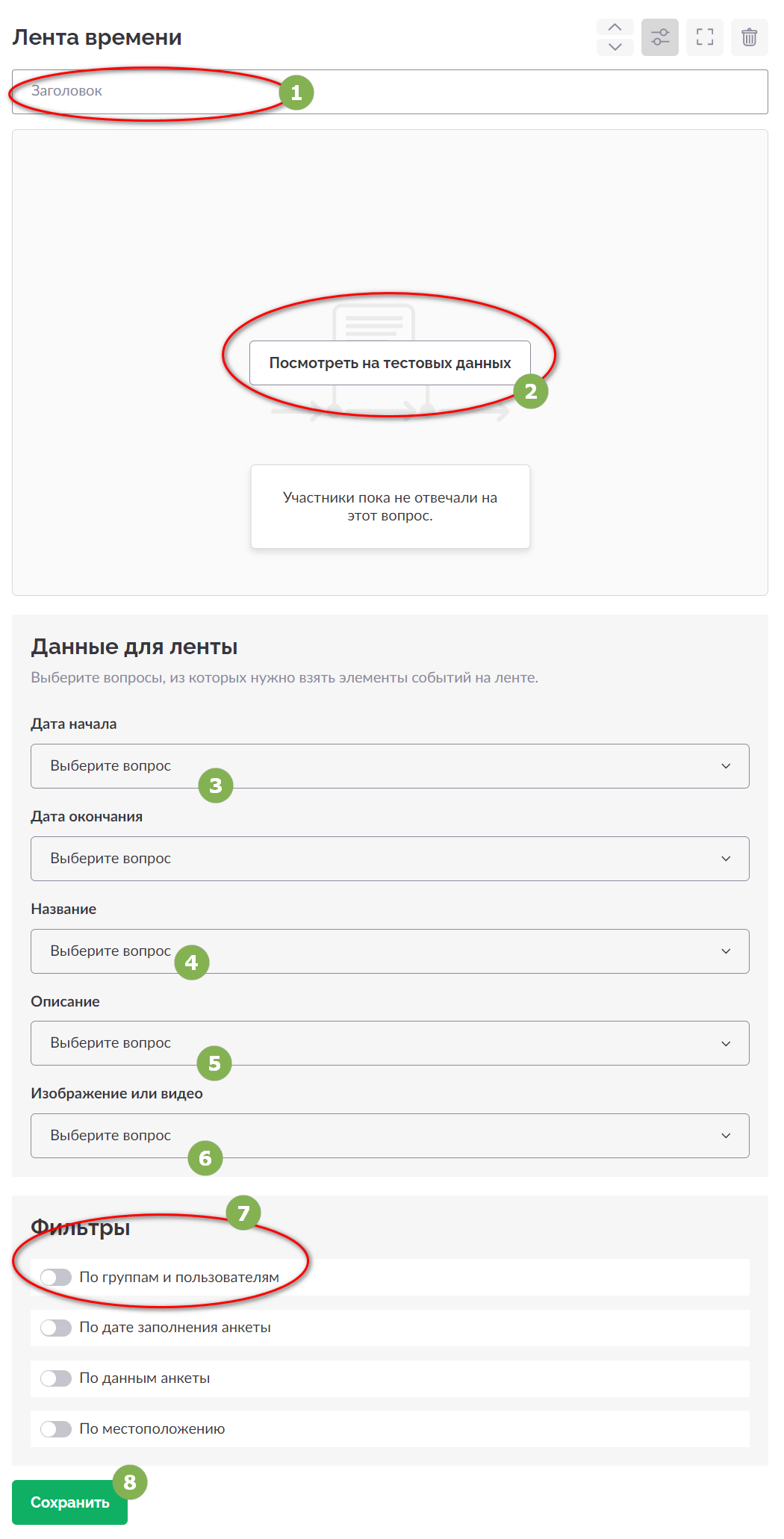Open the Изображение или видео dropdown

coord(390,1136)
